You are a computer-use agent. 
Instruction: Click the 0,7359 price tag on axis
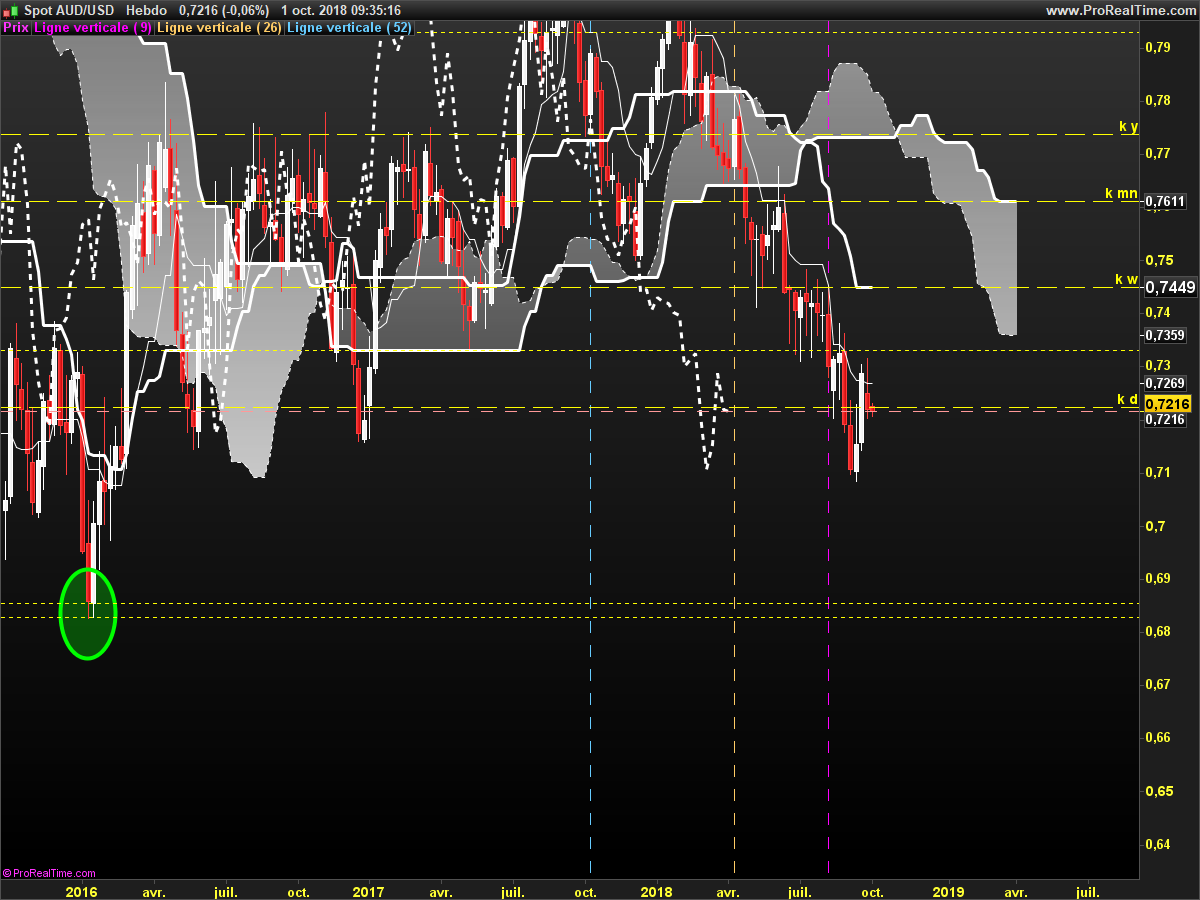1165,335
